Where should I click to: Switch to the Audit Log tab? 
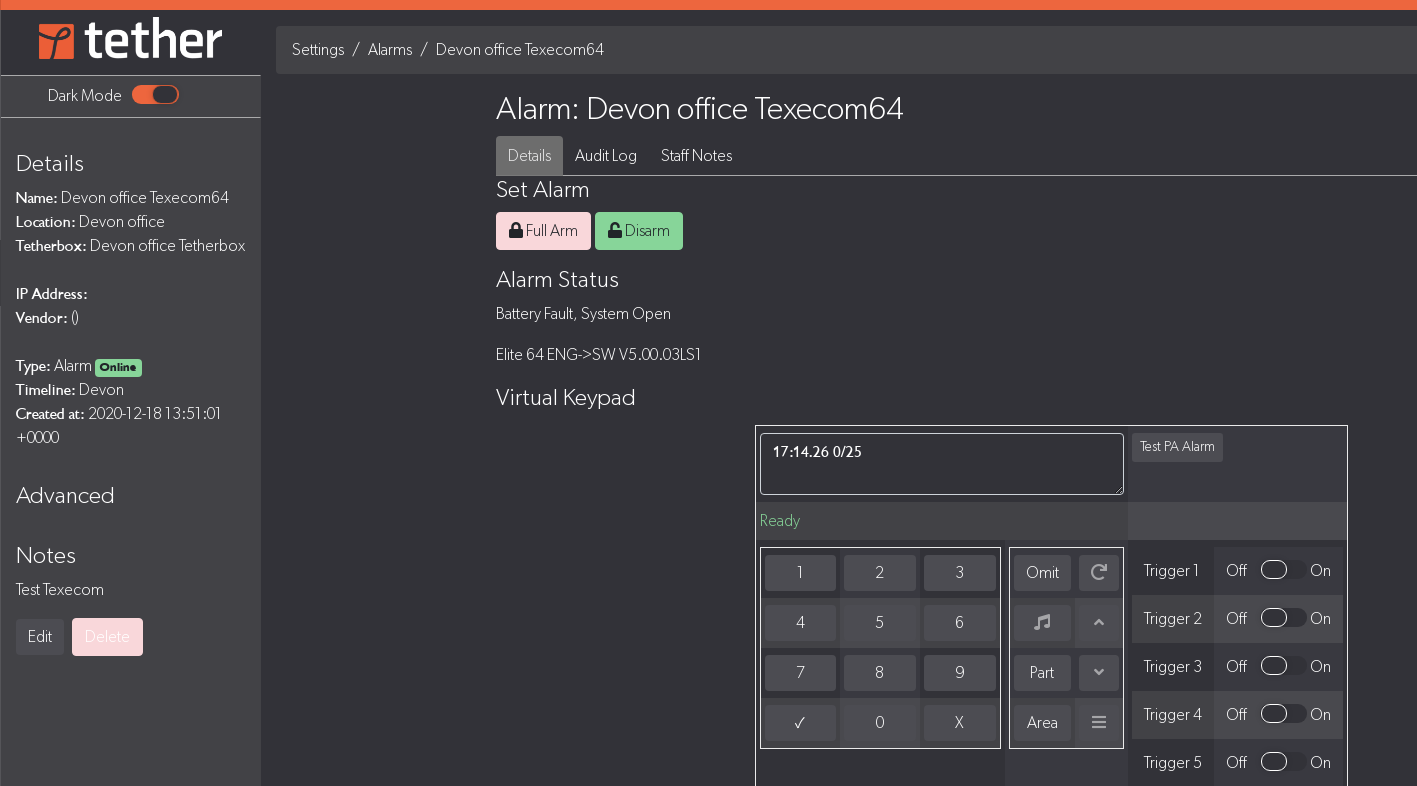[x=605, y=155]
